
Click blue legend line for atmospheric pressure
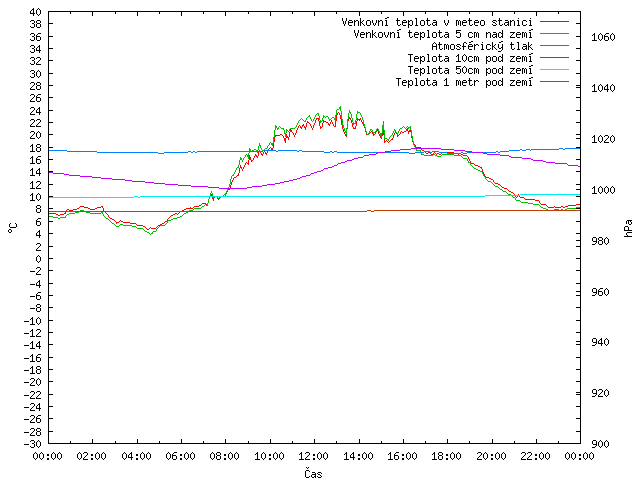[x=554, y=46]
